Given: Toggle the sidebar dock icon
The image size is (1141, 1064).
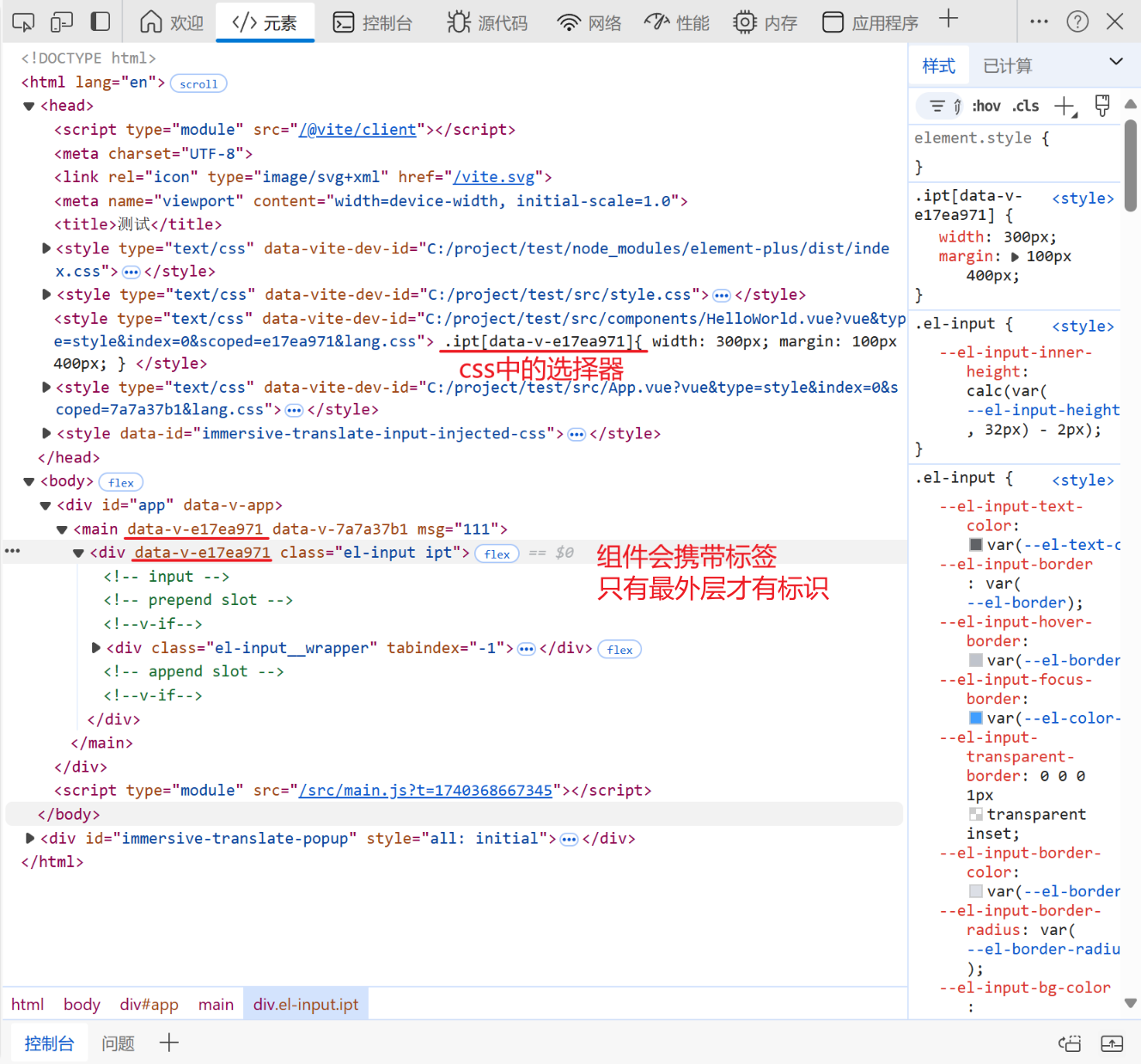Looking at the screenshot, I should click(x=101, y=21).
